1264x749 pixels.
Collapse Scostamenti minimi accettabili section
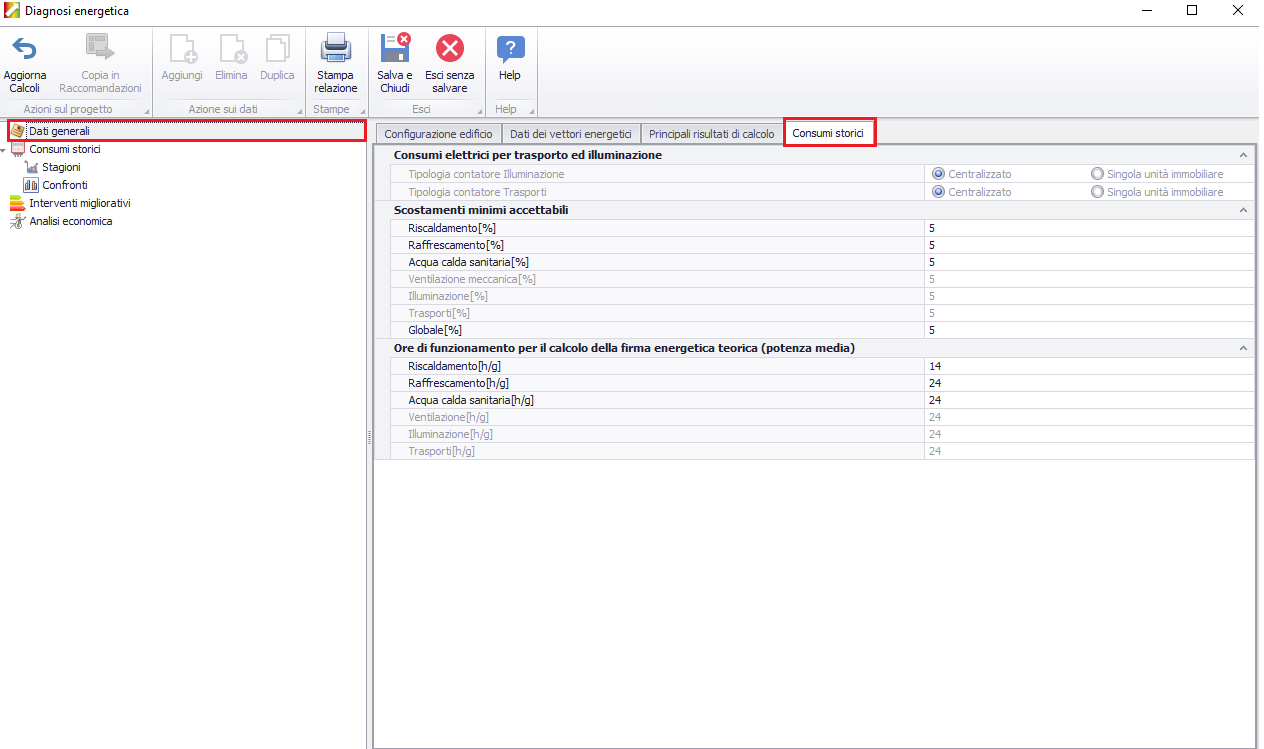1243,210
